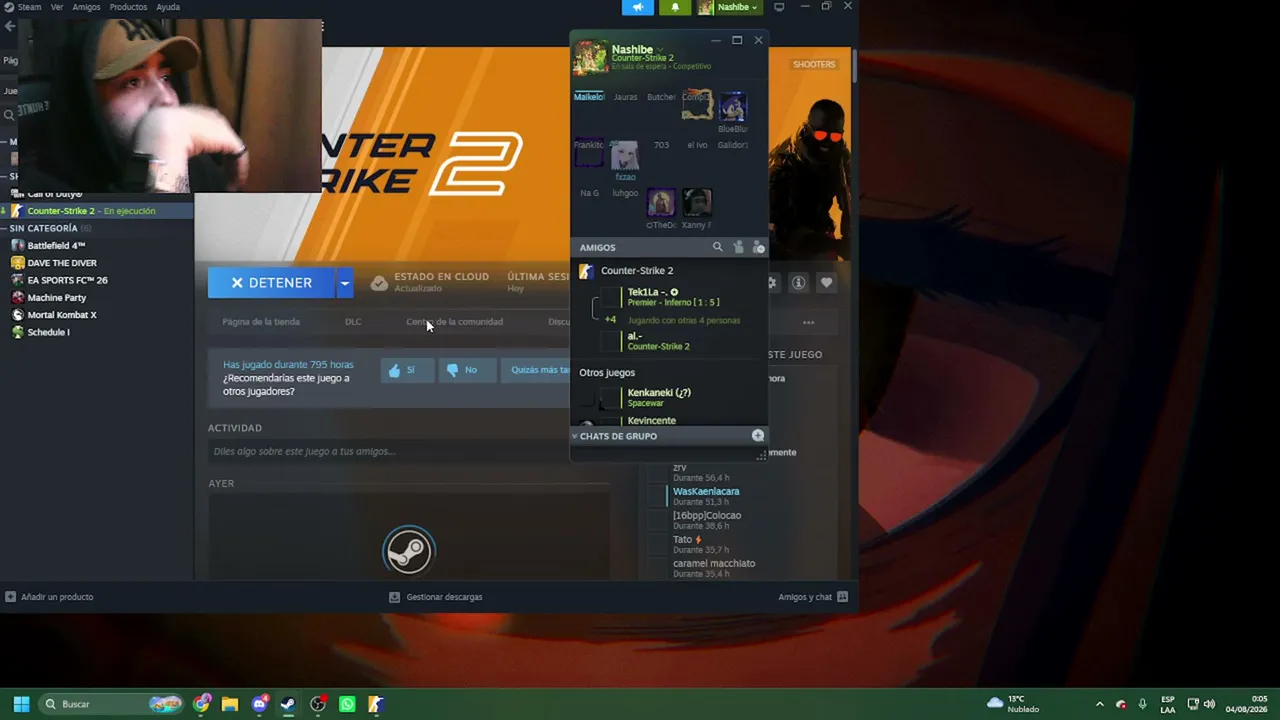Open the DLC tab
1280x720 pixels.
(x=353, y=322)
